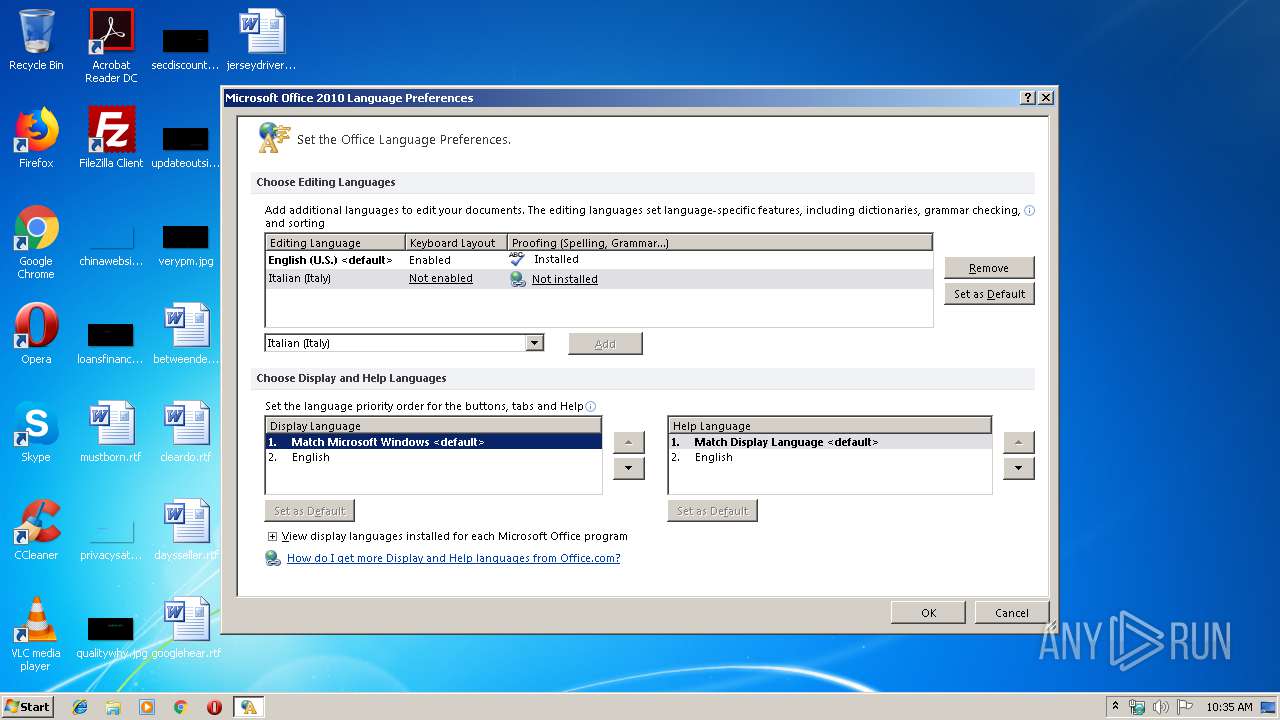Select the cleardo.rtf document icon
1280x720 pixels.
185,432
